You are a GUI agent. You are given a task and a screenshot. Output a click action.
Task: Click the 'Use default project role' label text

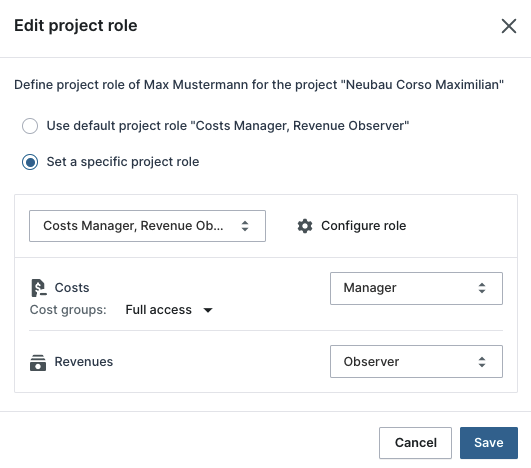coord(228,126)
